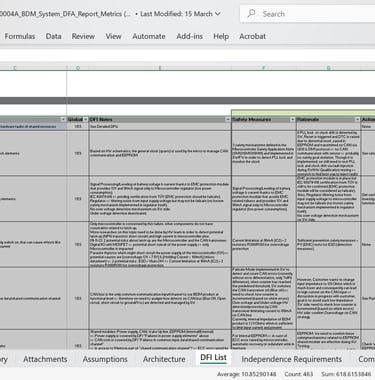Switch to Independence Requirements sheet tab

[x=292, y=359]
